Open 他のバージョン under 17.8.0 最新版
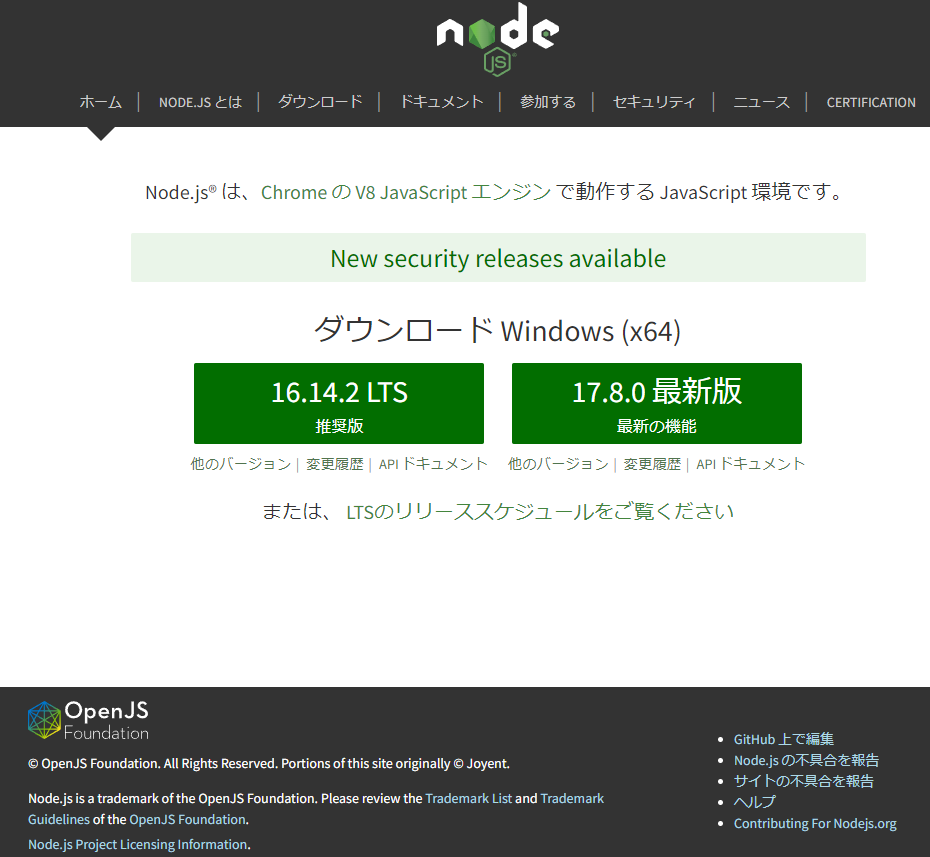This screenshot has height=857, width=930. tap(558, 464)
